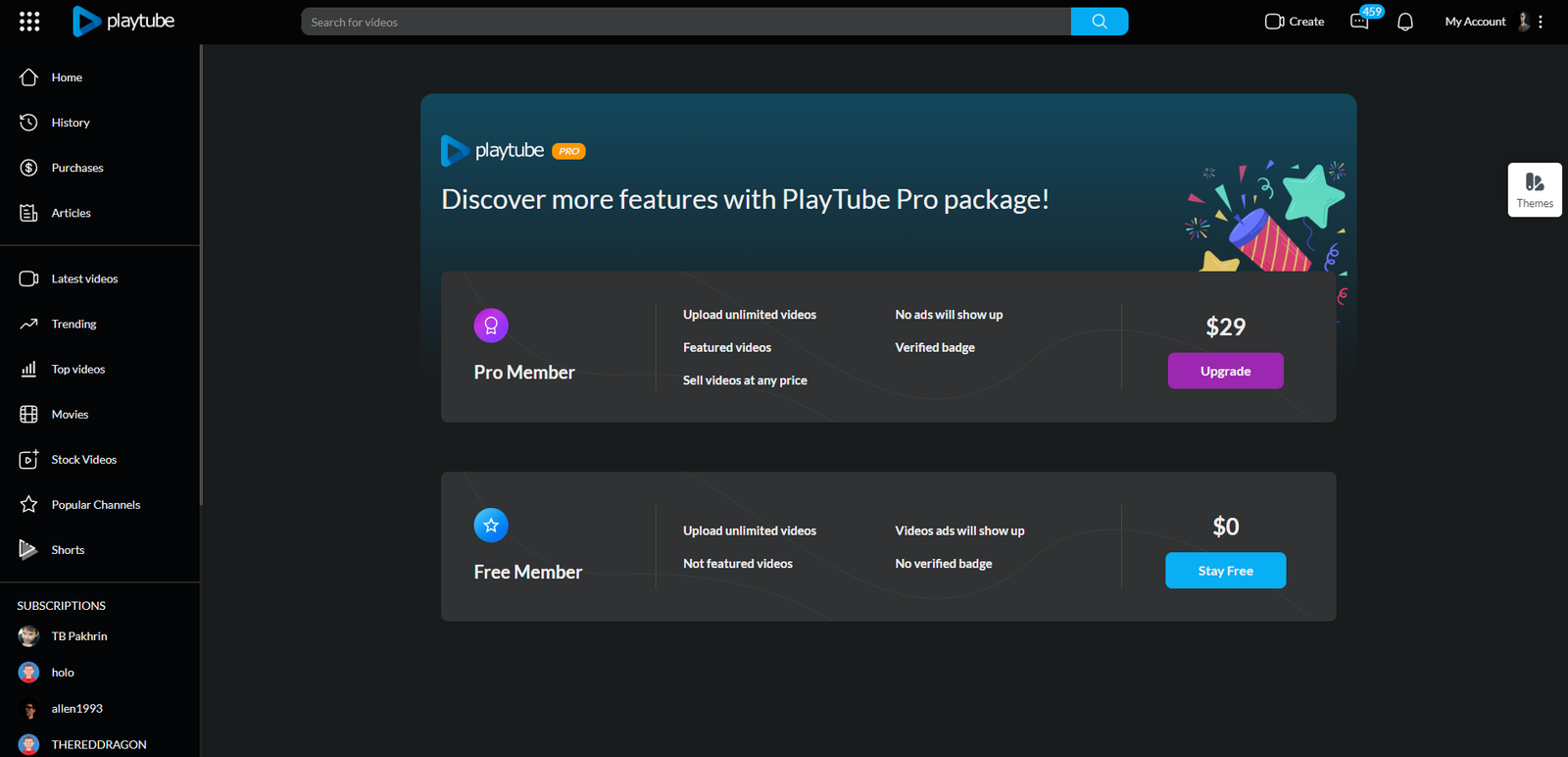
Task: Open the Create video menu
Action: [x=1294, y=22]
